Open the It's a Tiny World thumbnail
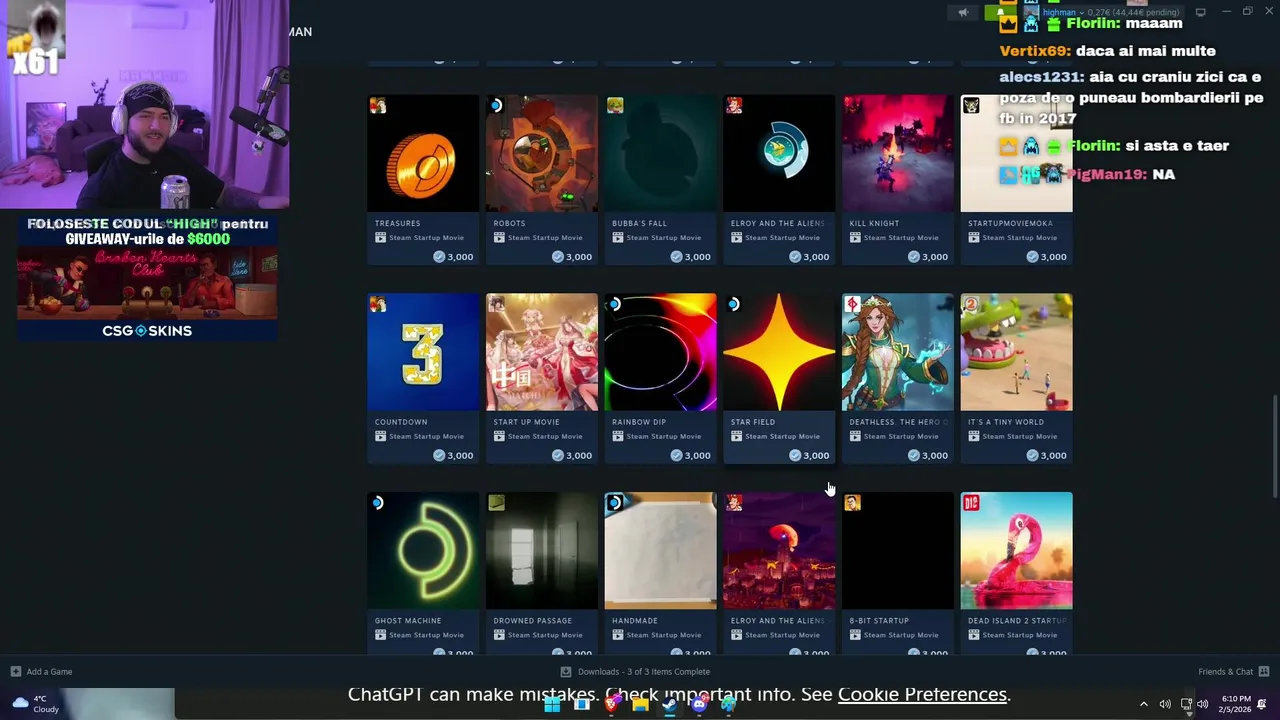The width and height of the screenshot is (1280, 720). (x=1017, y=352)
